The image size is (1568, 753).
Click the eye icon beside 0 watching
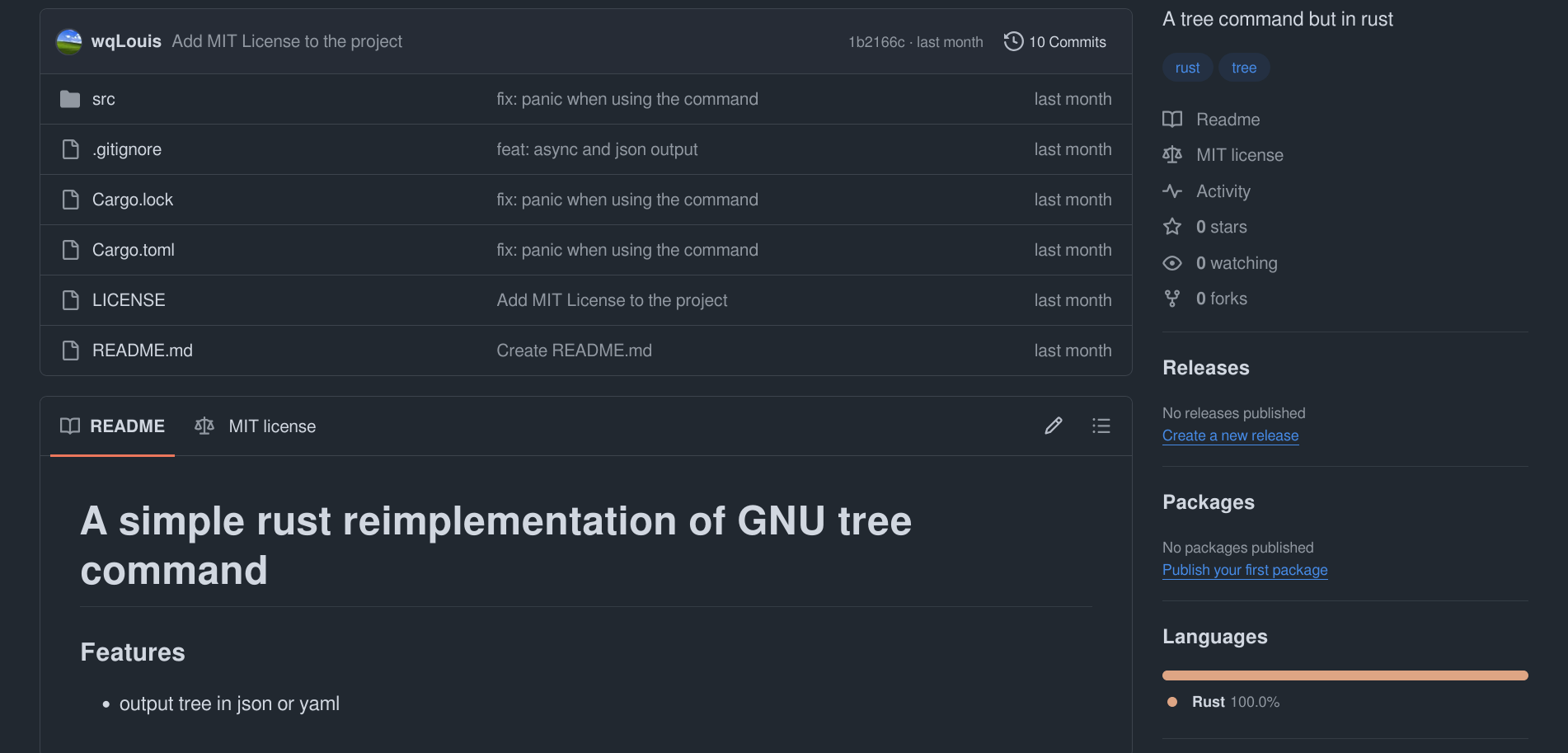(1172, 263)
